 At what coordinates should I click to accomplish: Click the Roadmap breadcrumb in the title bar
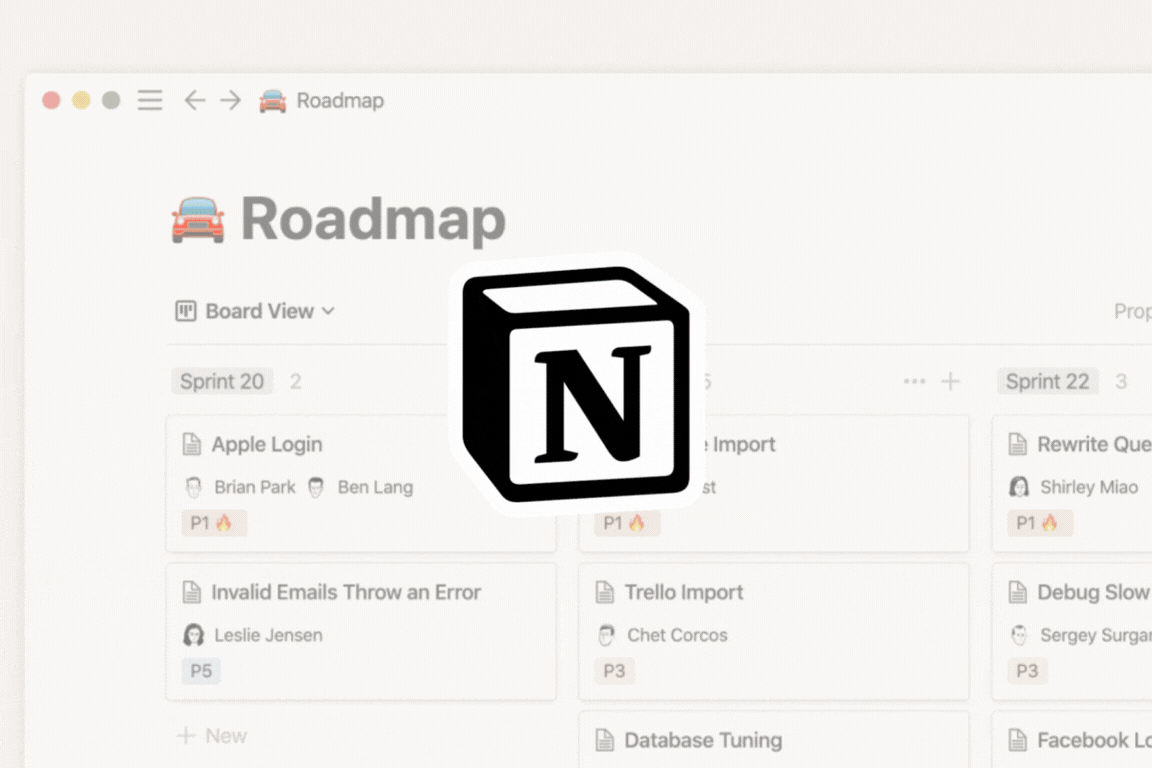point(340,101)
